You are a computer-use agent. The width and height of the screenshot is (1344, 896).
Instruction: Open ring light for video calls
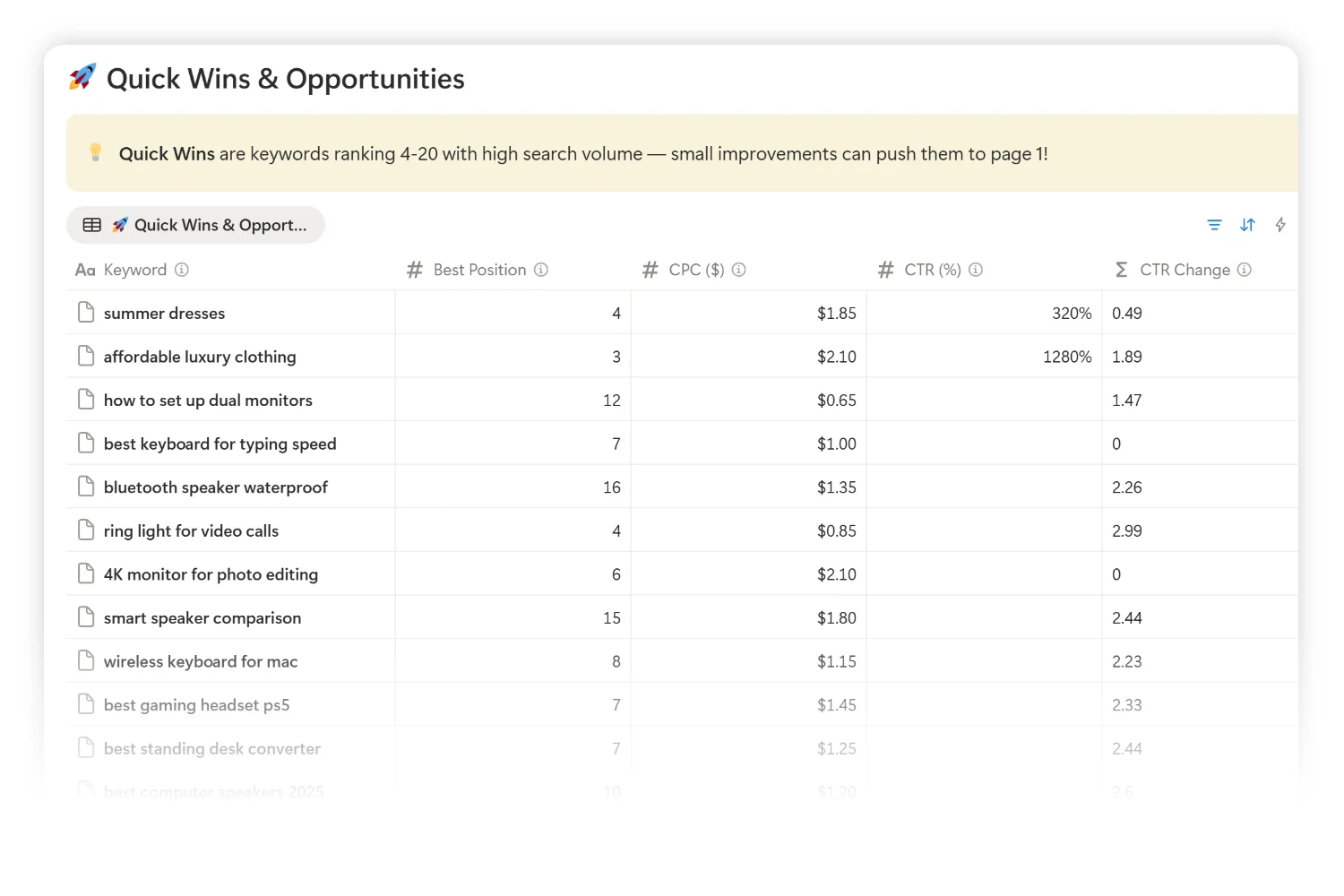(x=191, y=531)
